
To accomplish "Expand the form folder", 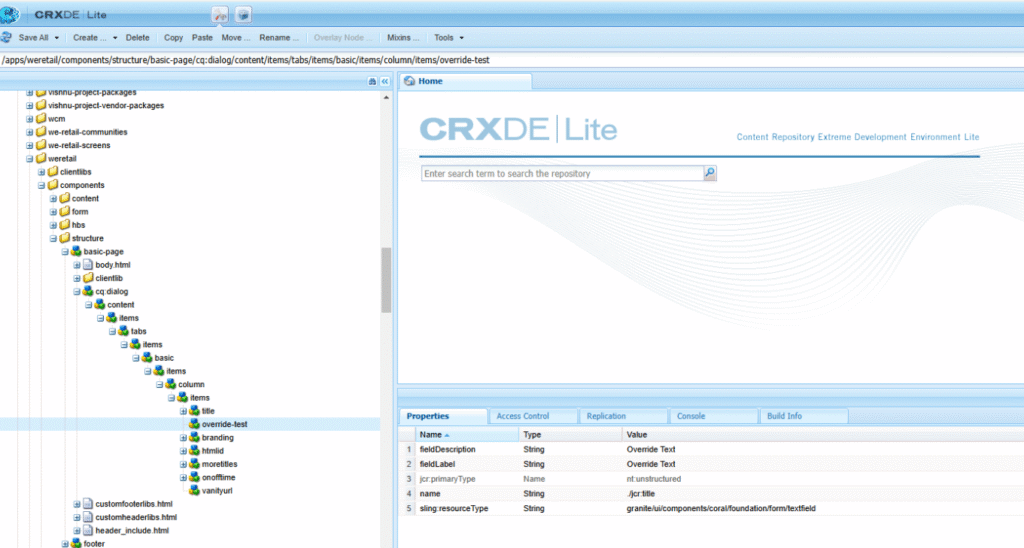I will coord(53,212).
